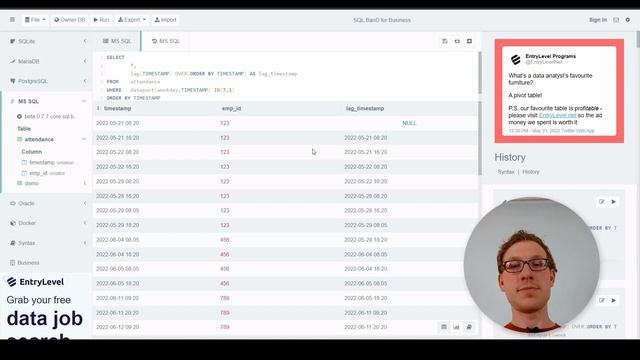Open the hamburger menu in top bar
Image resolution: width=640 pixels, height=360 pixels.
(12, 20)
